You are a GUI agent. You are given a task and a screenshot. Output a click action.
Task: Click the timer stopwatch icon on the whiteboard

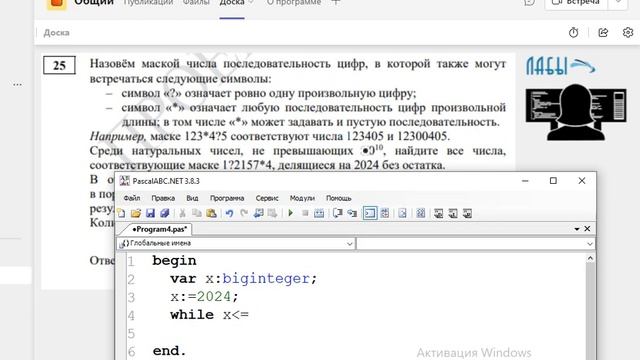(573, 33)
